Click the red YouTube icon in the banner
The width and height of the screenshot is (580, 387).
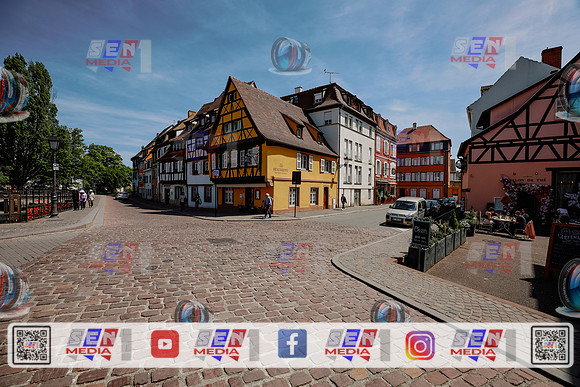(x=165, y=344)
